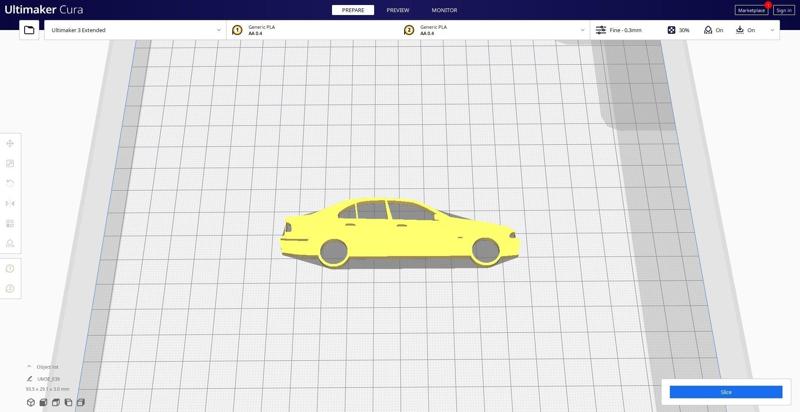Click the extruder 2 badge icon
Viewport: 800px width, 412px height.
(409, 30)
